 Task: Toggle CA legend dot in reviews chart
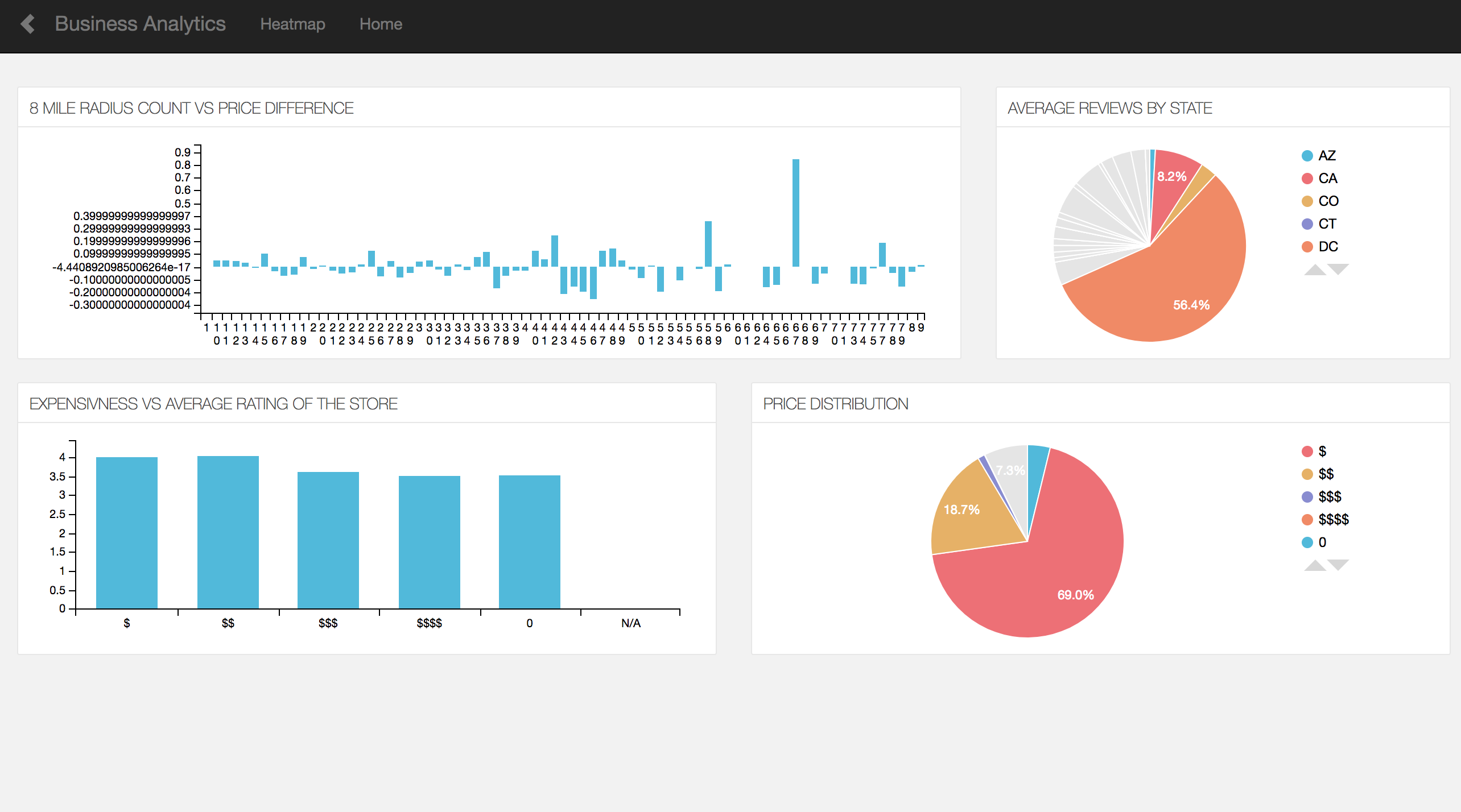[1307, 179]
